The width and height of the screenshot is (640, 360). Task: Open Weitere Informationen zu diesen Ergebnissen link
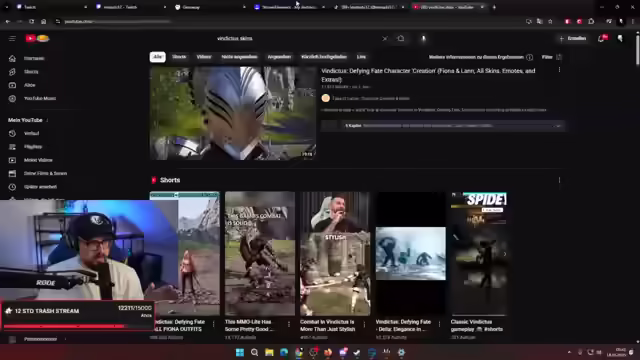click(x=476, y=57)
